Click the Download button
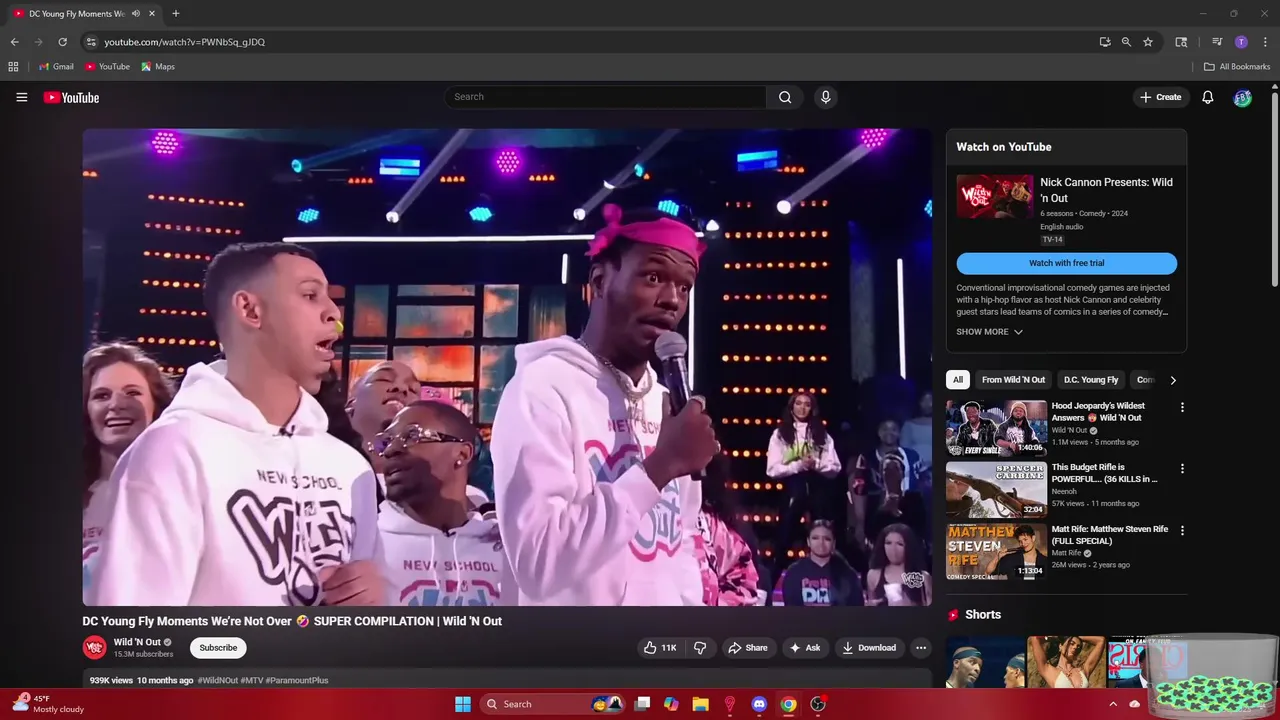 click(869, 648)
